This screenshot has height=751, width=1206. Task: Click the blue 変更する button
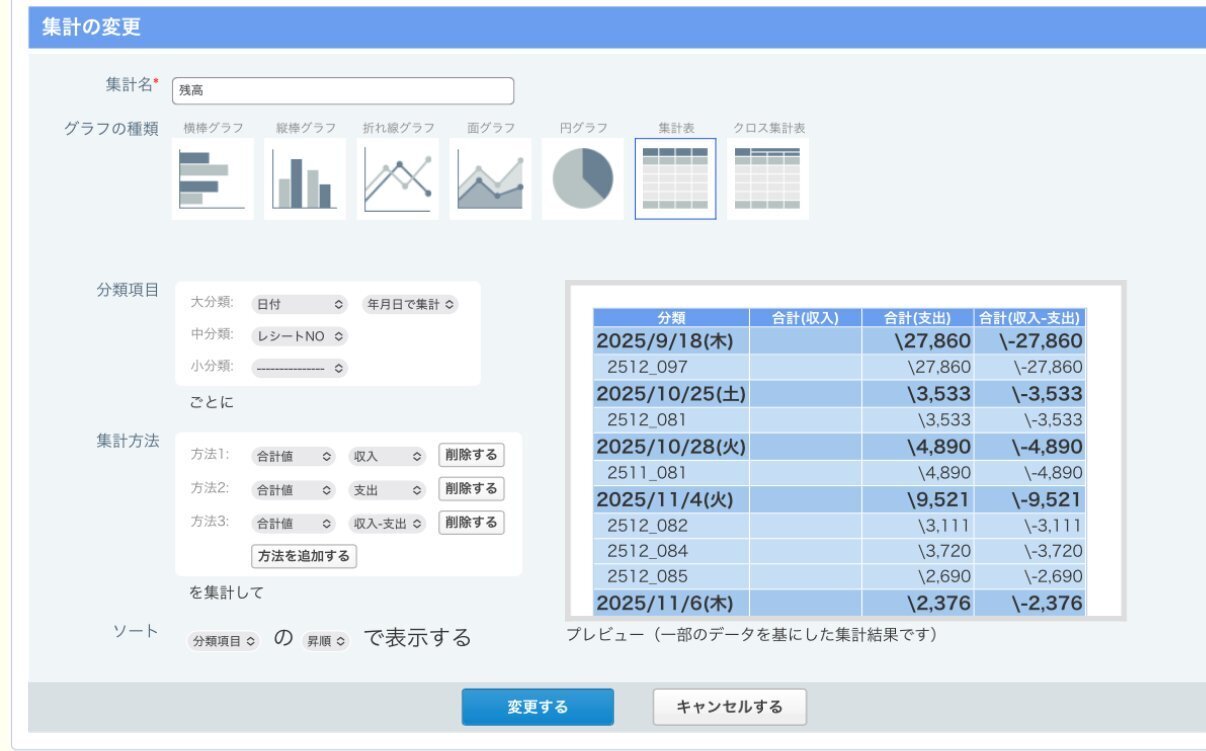pyautogui.click(x=537, y=707)
